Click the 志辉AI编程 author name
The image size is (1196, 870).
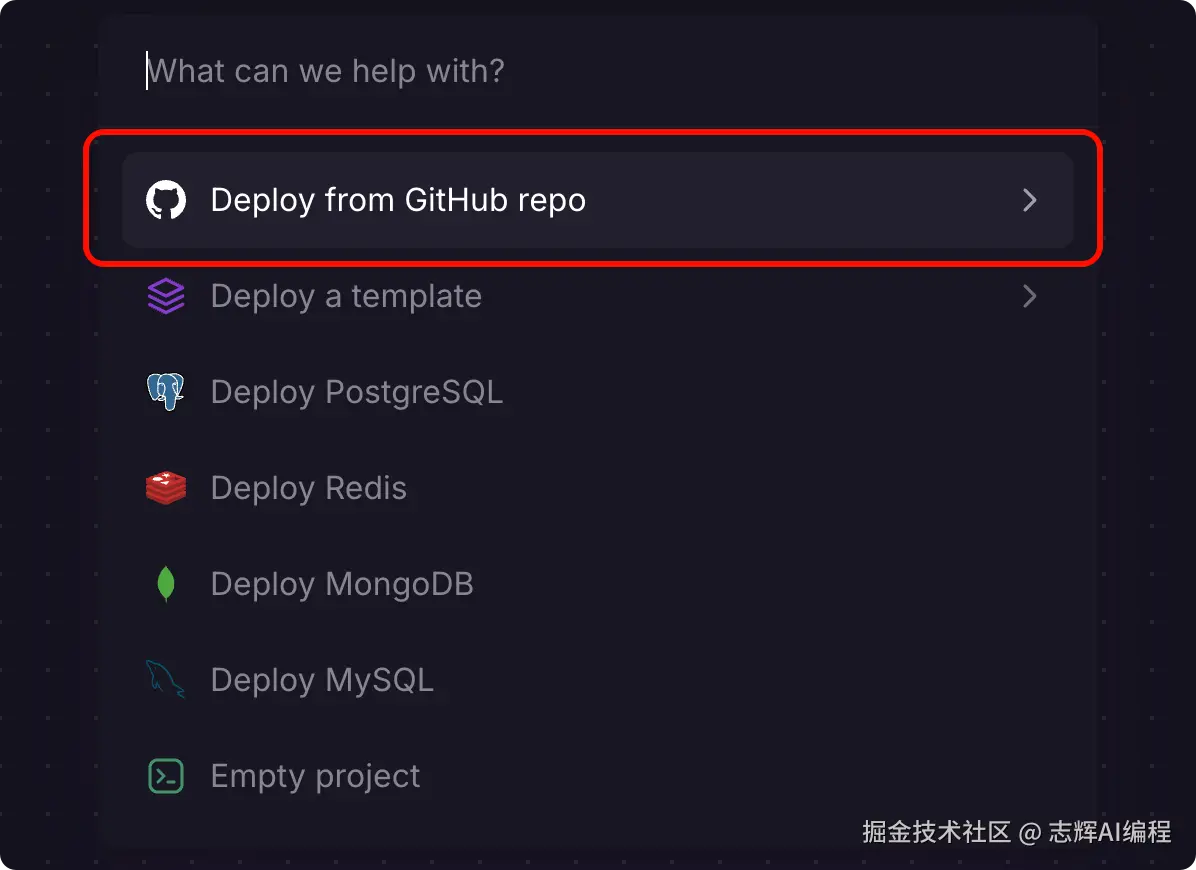(x=1109, y=832)
